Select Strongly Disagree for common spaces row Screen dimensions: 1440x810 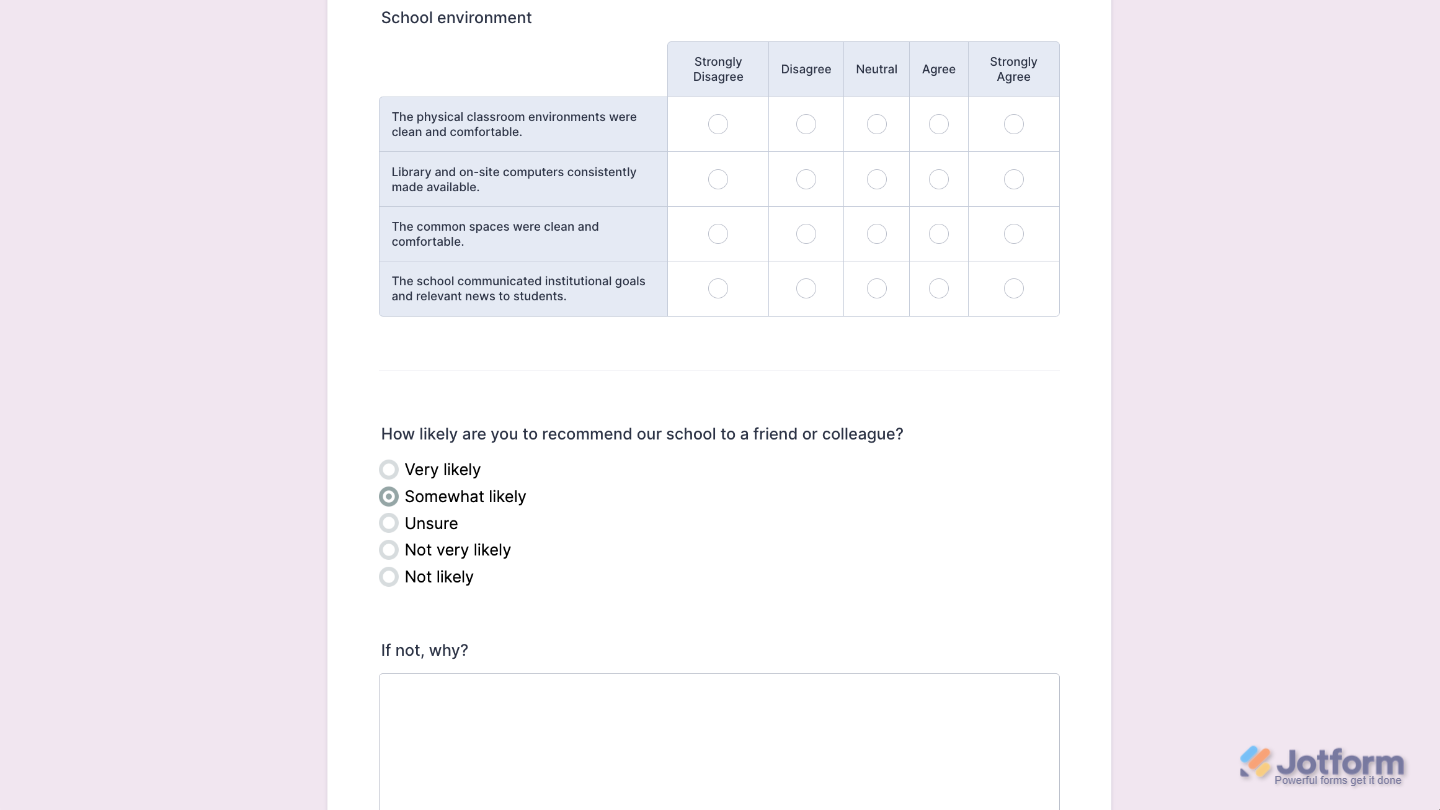pos(718,233)
